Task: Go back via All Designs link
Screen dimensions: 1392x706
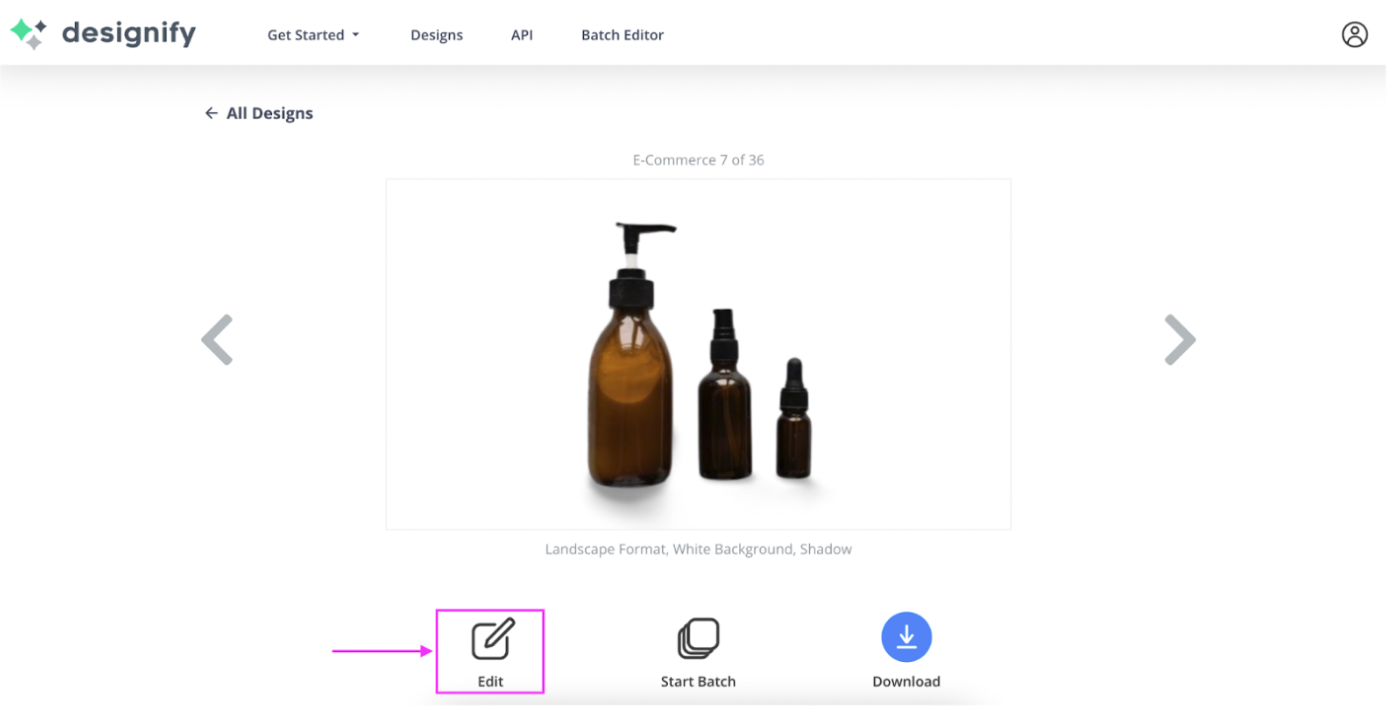Action: pos(259,113)
